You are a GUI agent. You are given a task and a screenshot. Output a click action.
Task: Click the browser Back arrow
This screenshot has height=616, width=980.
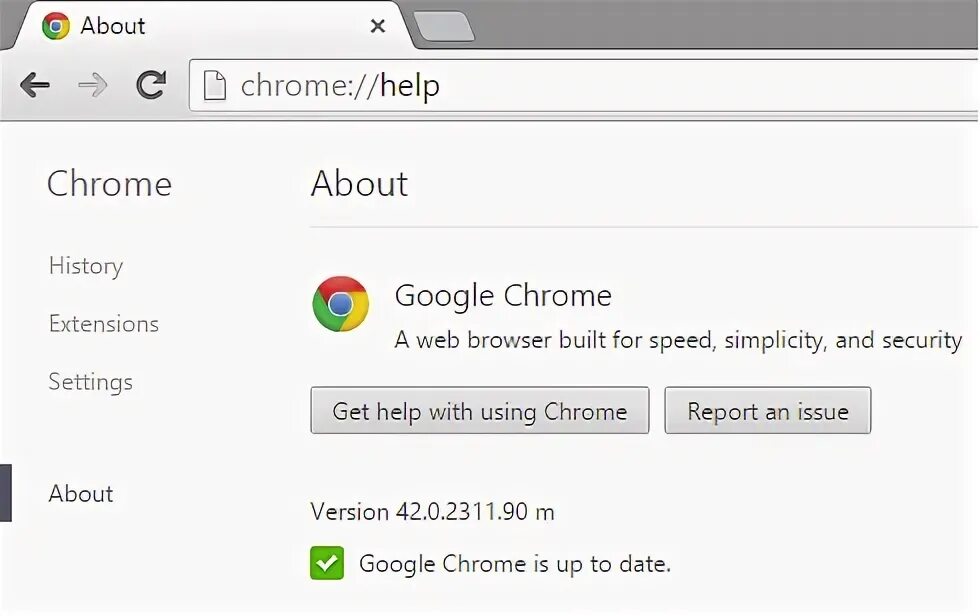(35, 85)
